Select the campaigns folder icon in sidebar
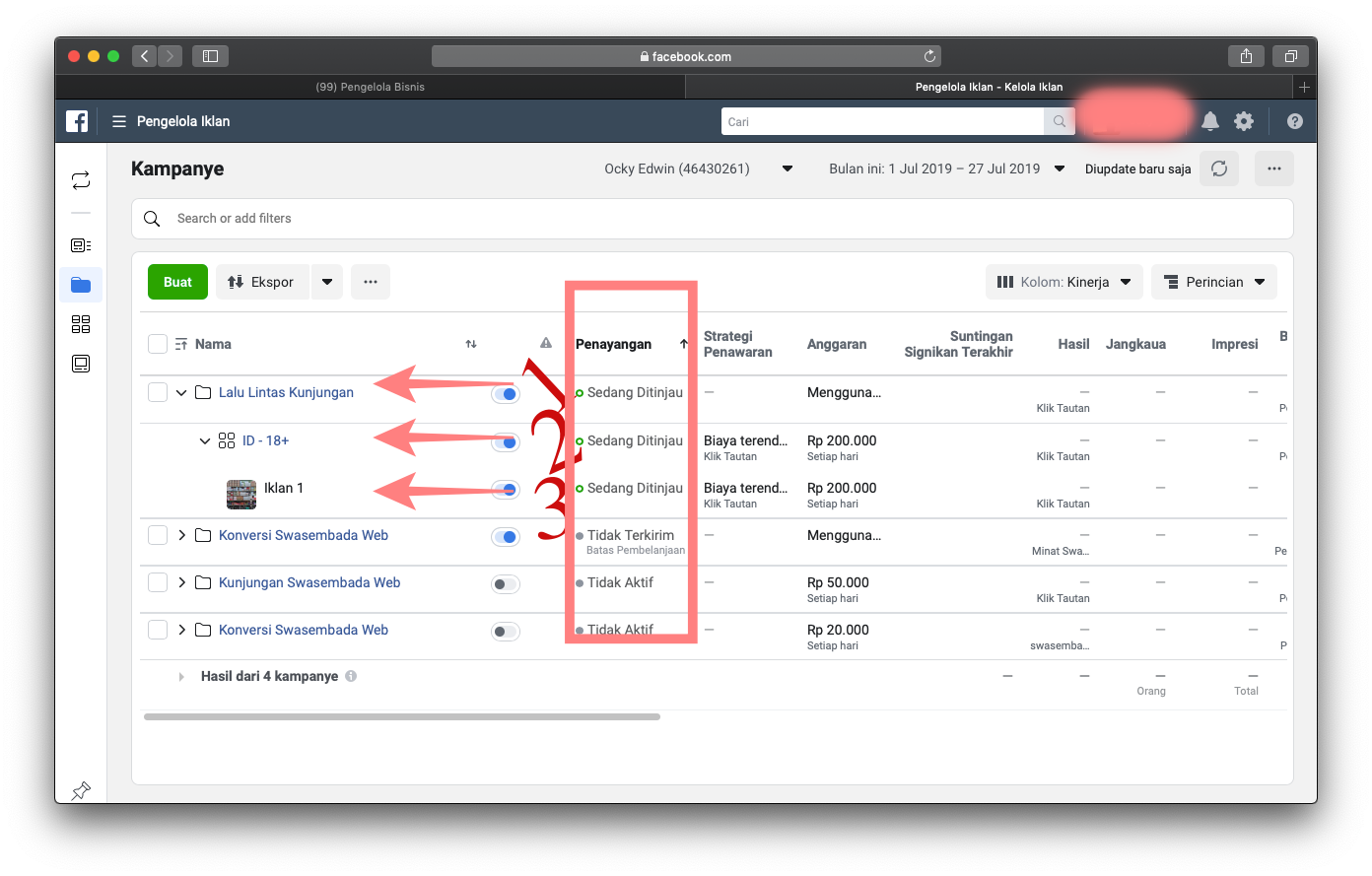Image resolution: width=1372 pixels, height=876 pixels. 81,285
